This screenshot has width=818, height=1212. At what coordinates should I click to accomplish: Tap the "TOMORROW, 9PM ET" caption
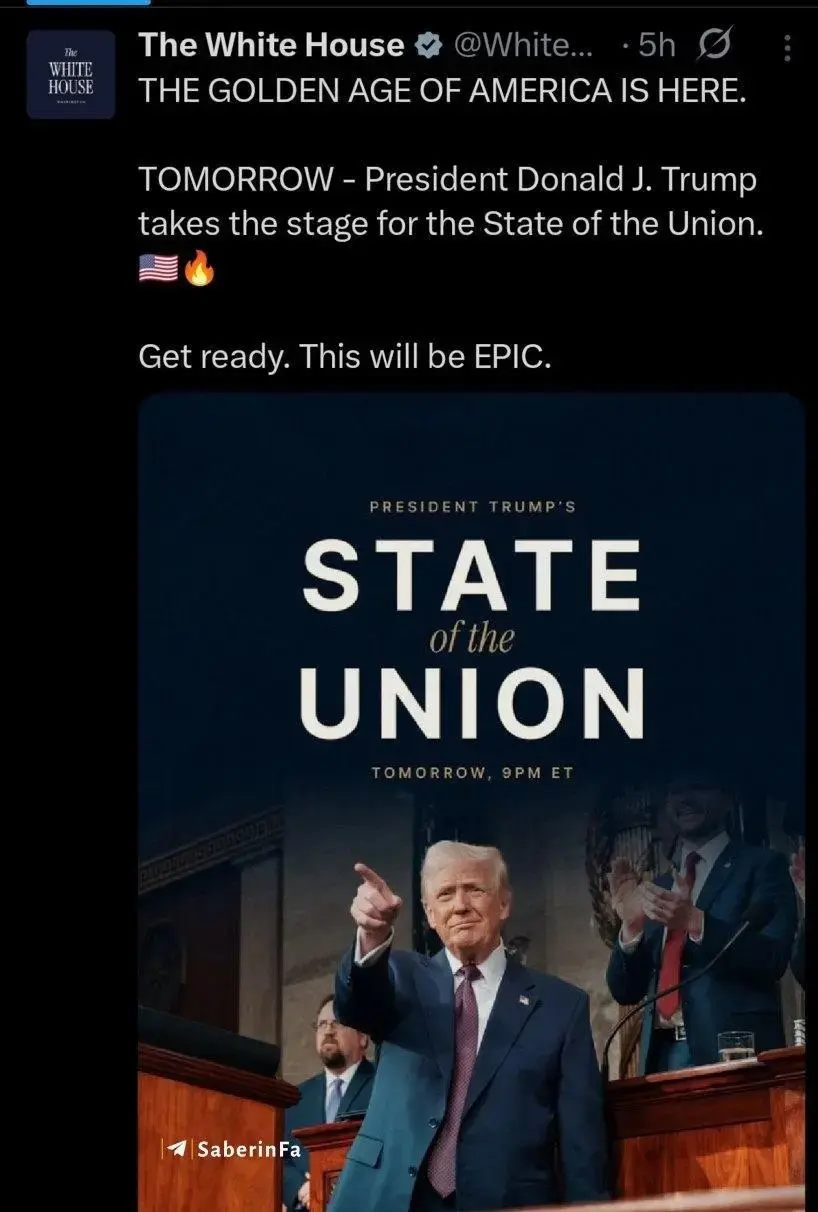point(471,773)
